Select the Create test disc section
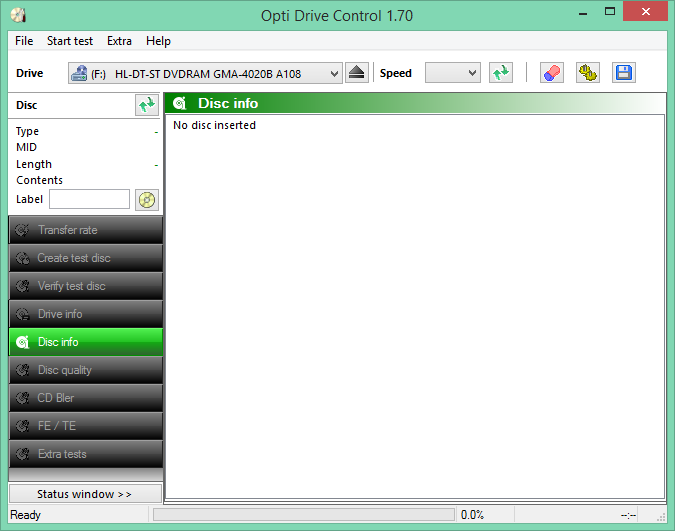The height and width of the screenshot is (531, 675). pyautogui.click(x=86, y=258)
